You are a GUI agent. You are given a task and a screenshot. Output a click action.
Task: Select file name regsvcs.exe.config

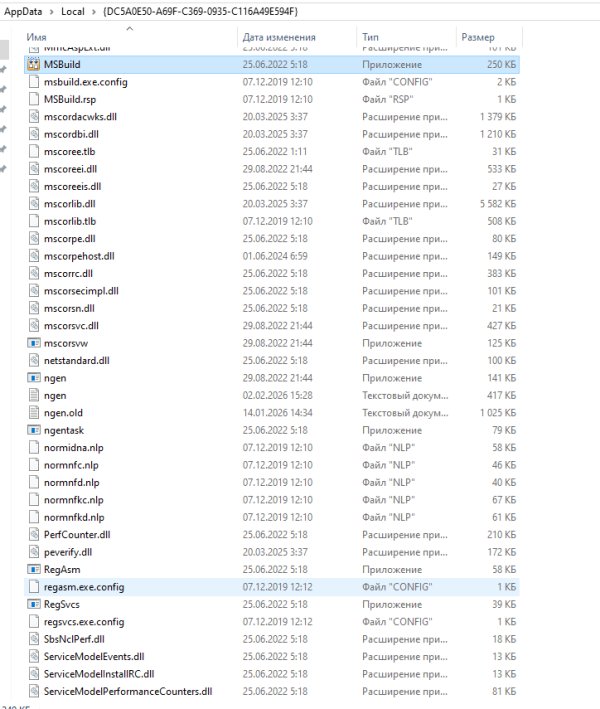(84, 622)
